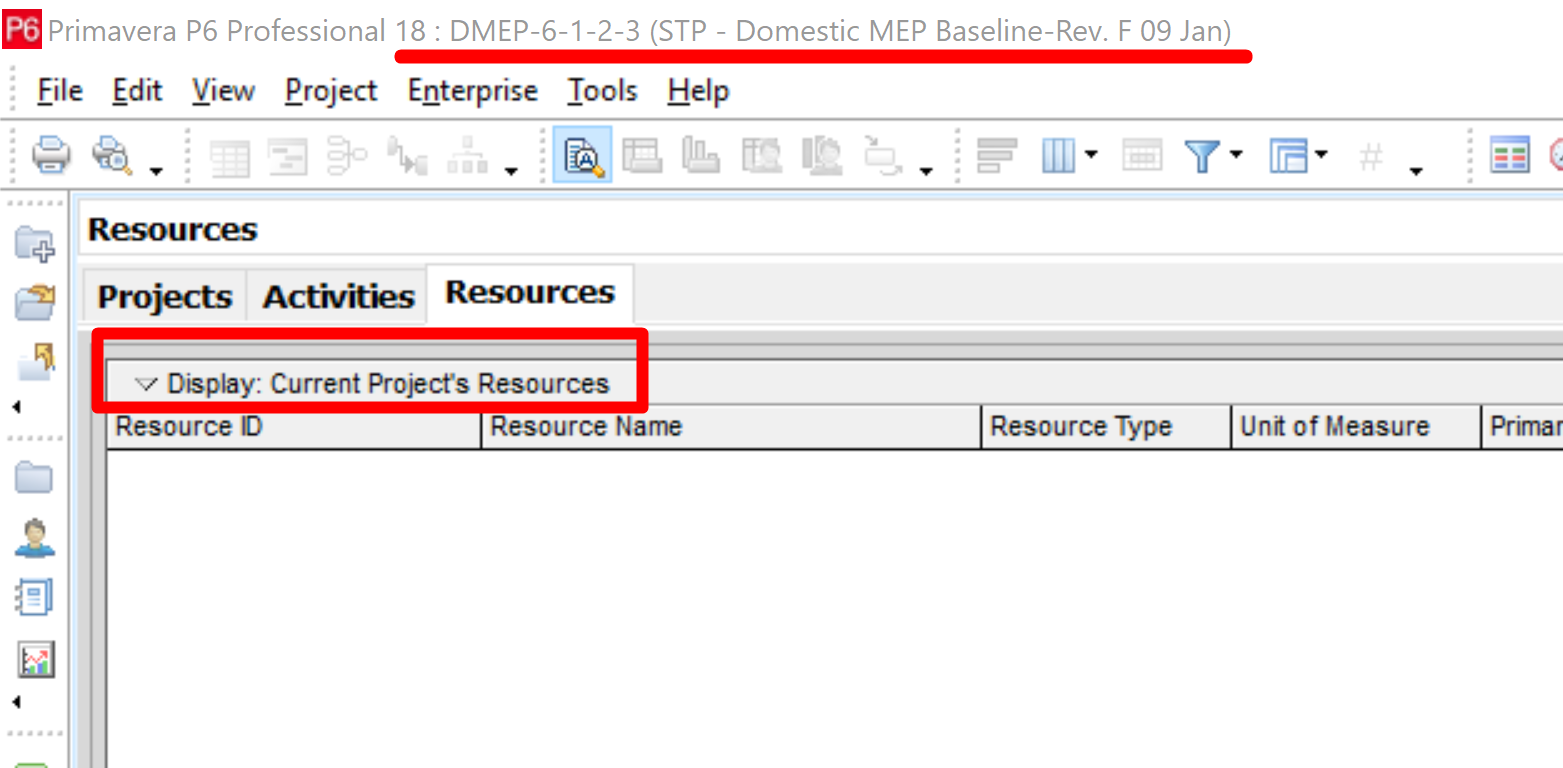The height and width of the screenshot is (768, 1563).
Task: Click the chart icon in left sidebar
Action: click(x=36, y=659)
